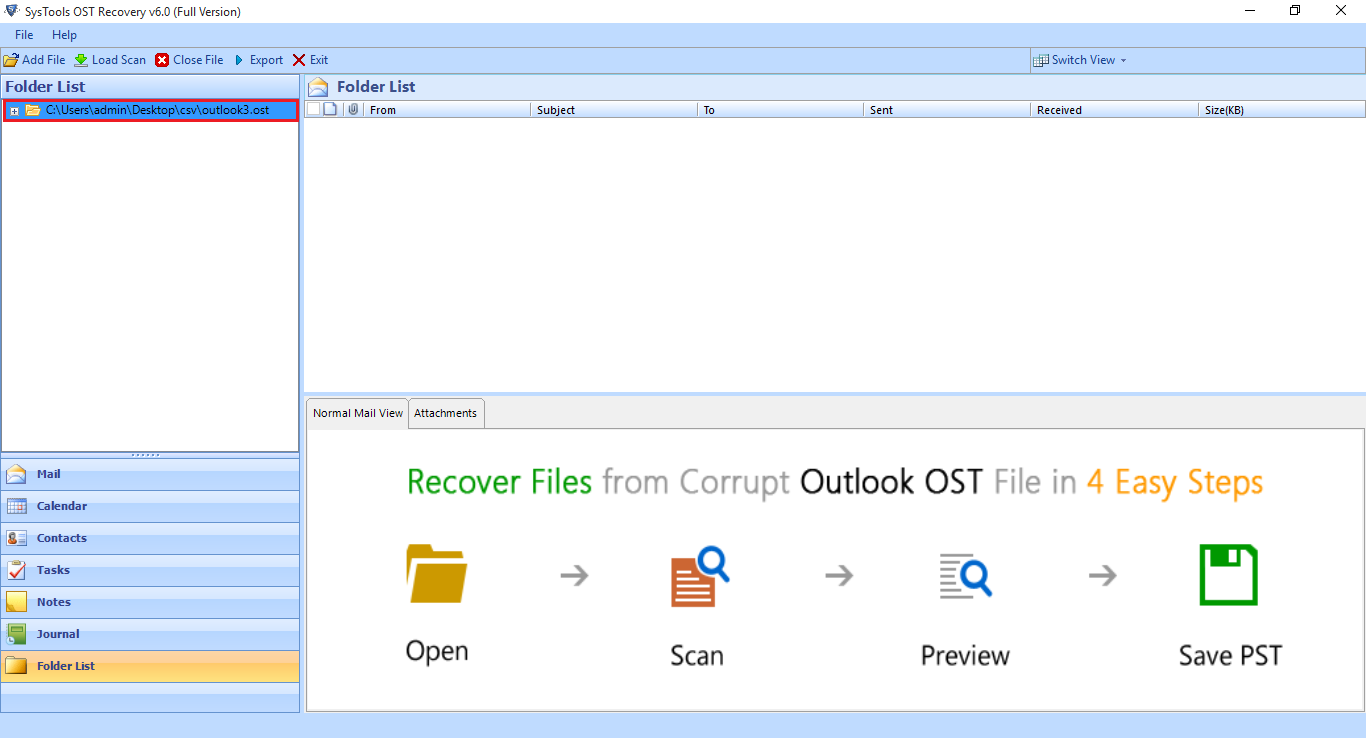The image size is (1366, 738).
Task: Switch to the Normal Mail View tab
Action: (x=358, y=413)
